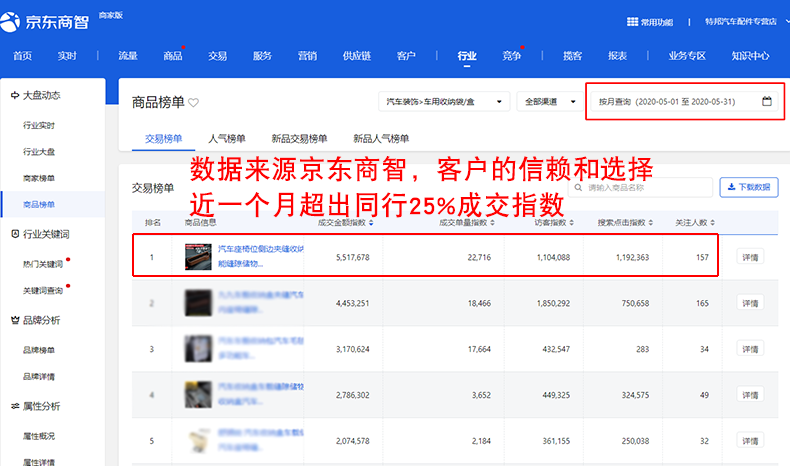Sort by 关注人数 column

[x=711, y=222]
